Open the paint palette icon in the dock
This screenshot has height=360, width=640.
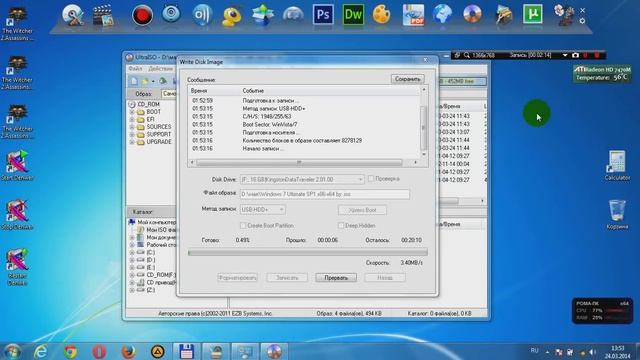(382, 15)
